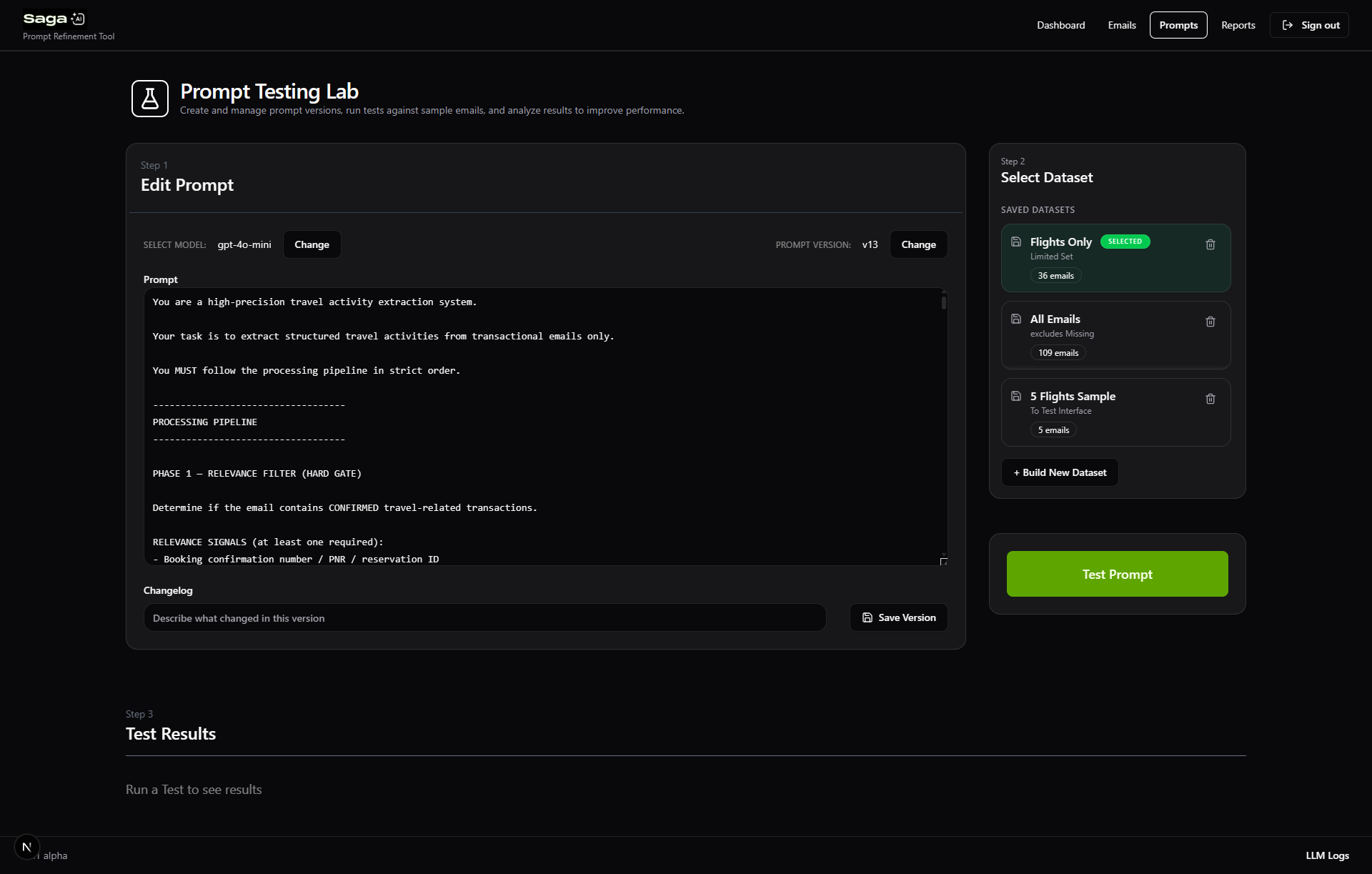Click the save icon on 5 Flights Sample card
Viewport: 1372px width, 874px height.
tap(1016, 396)
